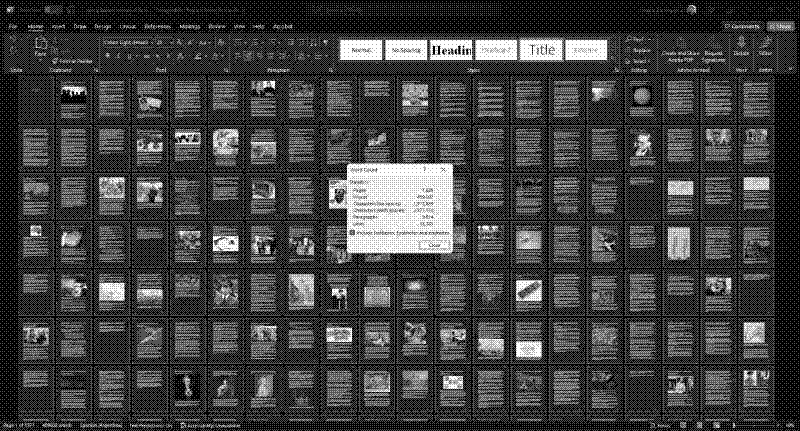Toggle Show paragraph marks icon
800x431 pixels.
coord(325,43)
